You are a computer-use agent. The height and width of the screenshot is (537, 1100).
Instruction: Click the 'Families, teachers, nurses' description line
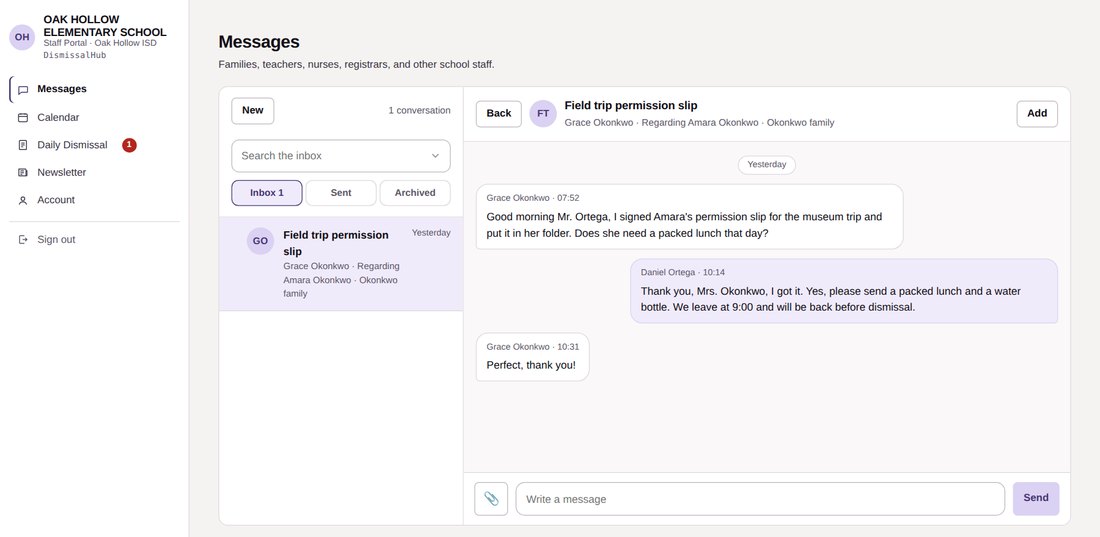click(x=356, y=65)
